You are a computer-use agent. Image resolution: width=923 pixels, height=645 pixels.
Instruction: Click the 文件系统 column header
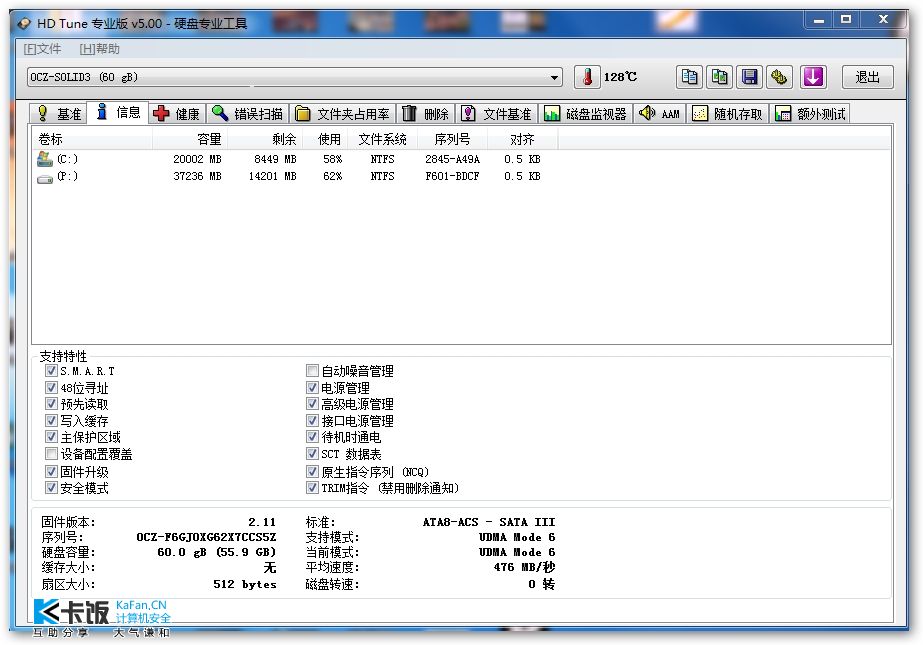click(384, 139)
